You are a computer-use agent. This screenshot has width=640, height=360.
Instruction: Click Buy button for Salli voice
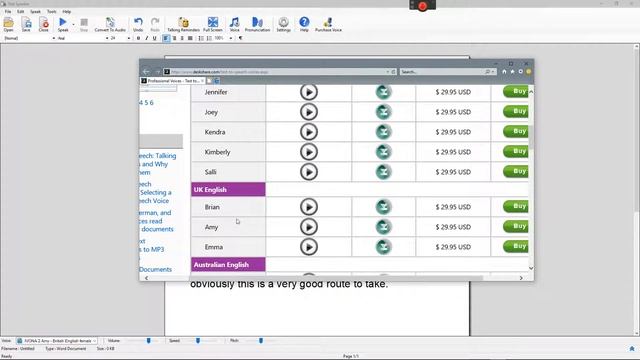[x=516, y=171]
